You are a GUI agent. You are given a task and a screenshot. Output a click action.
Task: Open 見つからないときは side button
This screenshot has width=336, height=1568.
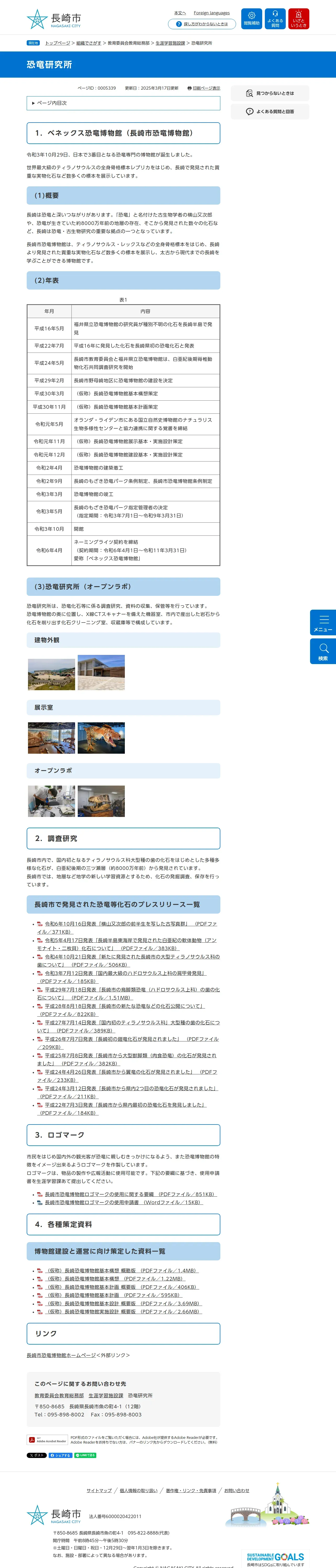pos(270,93)
